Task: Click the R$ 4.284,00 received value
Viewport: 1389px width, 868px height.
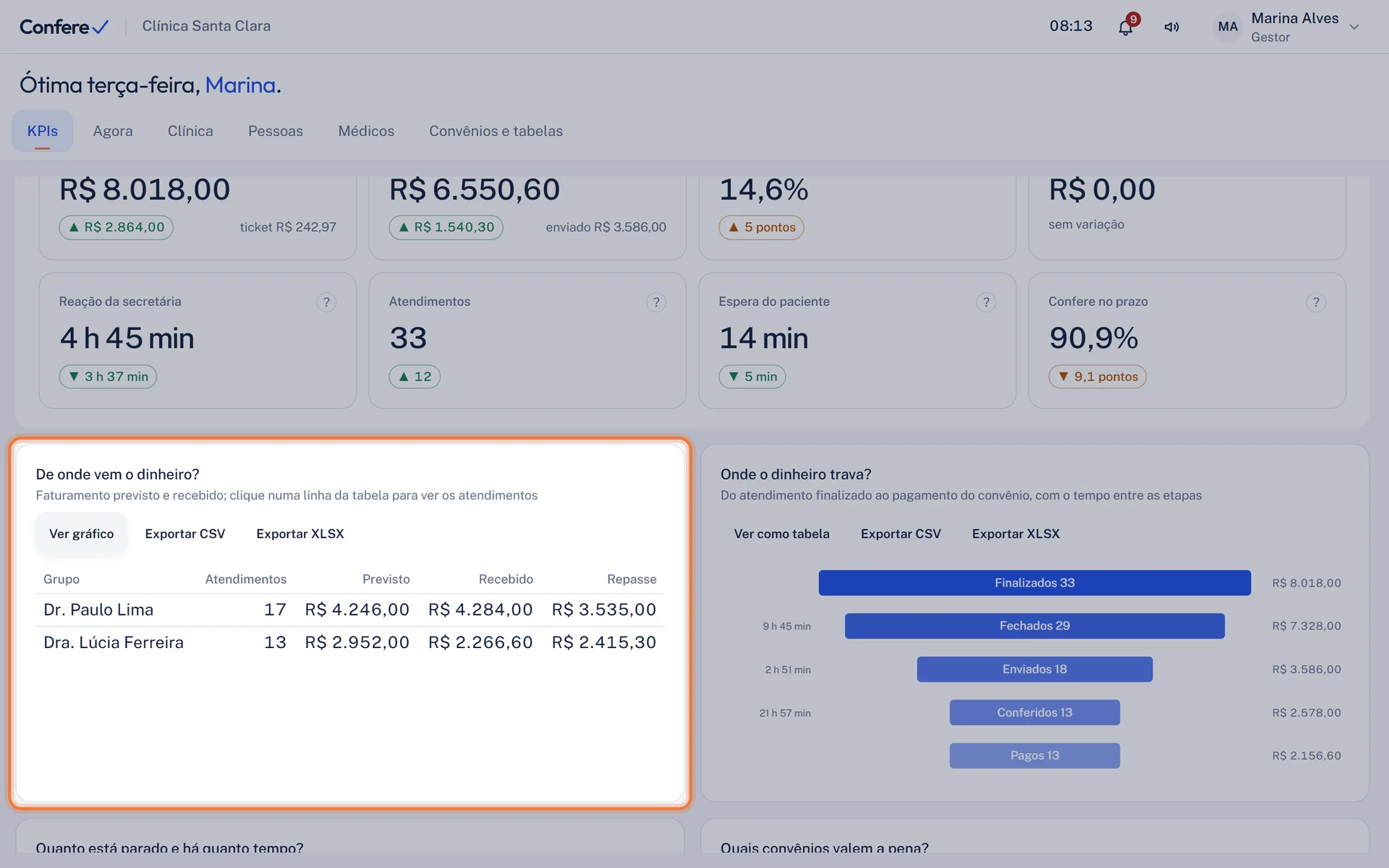Action: pyautogui.click(x=480, y=610)
